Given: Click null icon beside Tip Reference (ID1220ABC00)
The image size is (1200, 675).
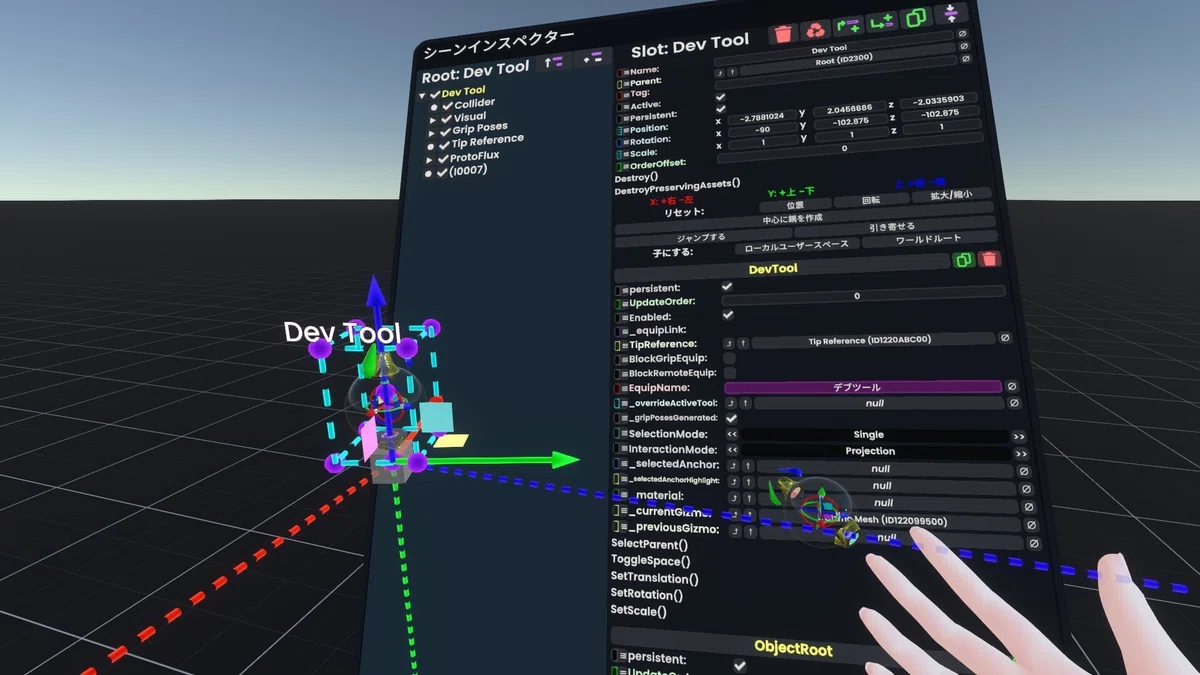Looking at the screenshot, I should point(1005,338).
